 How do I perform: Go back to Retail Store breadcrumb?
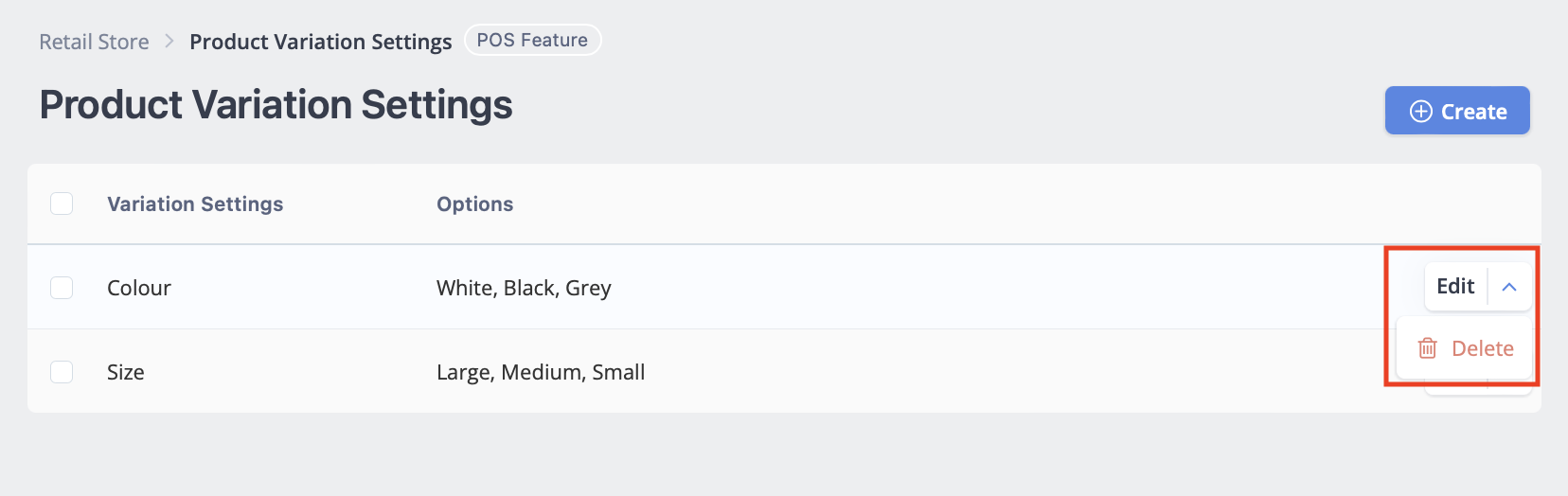tap(94, 42)
